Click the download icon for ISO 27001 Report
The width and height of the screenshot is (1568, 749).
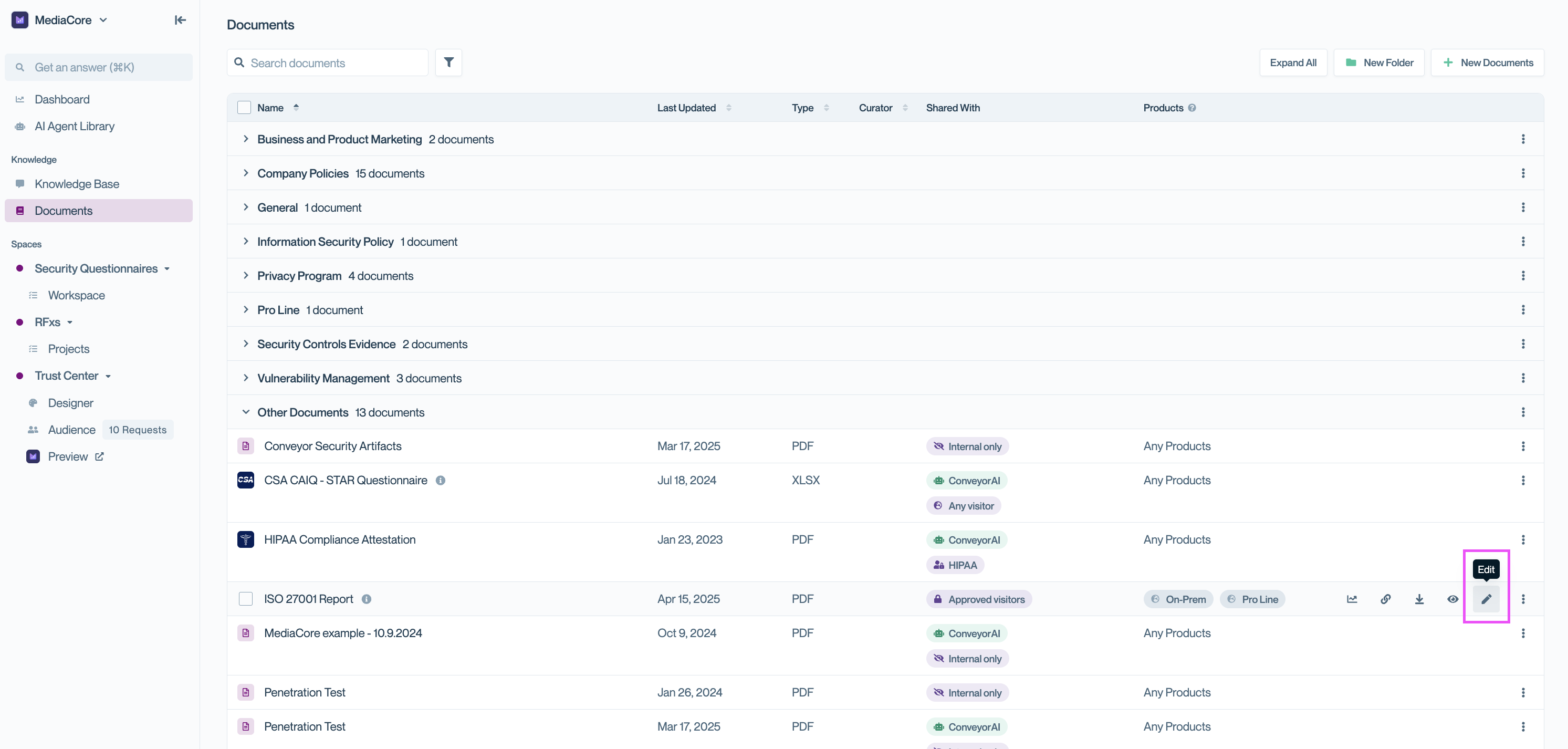tap(1419, 599)
